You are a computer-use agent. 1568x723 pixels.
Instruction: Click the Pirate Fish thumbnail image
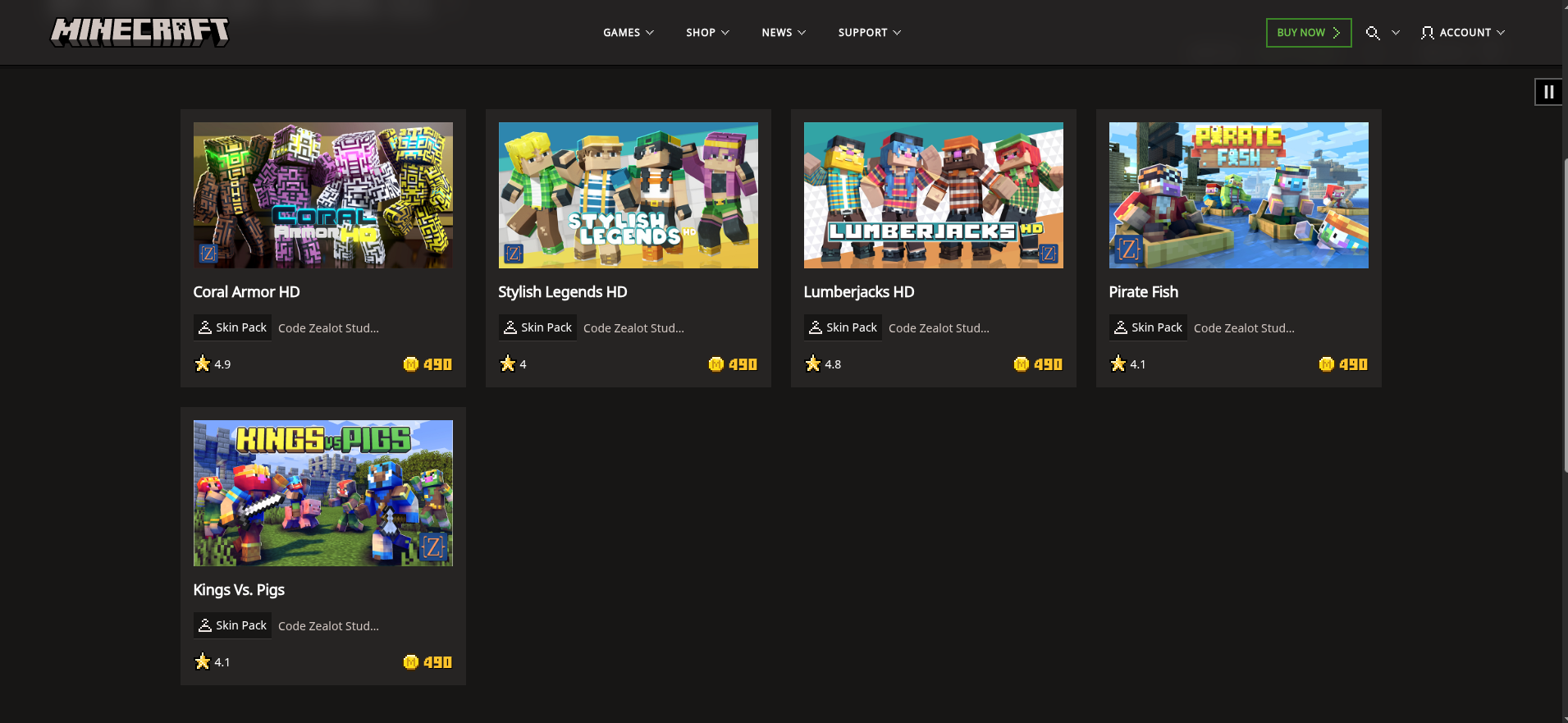click(x=1239, y=195)
